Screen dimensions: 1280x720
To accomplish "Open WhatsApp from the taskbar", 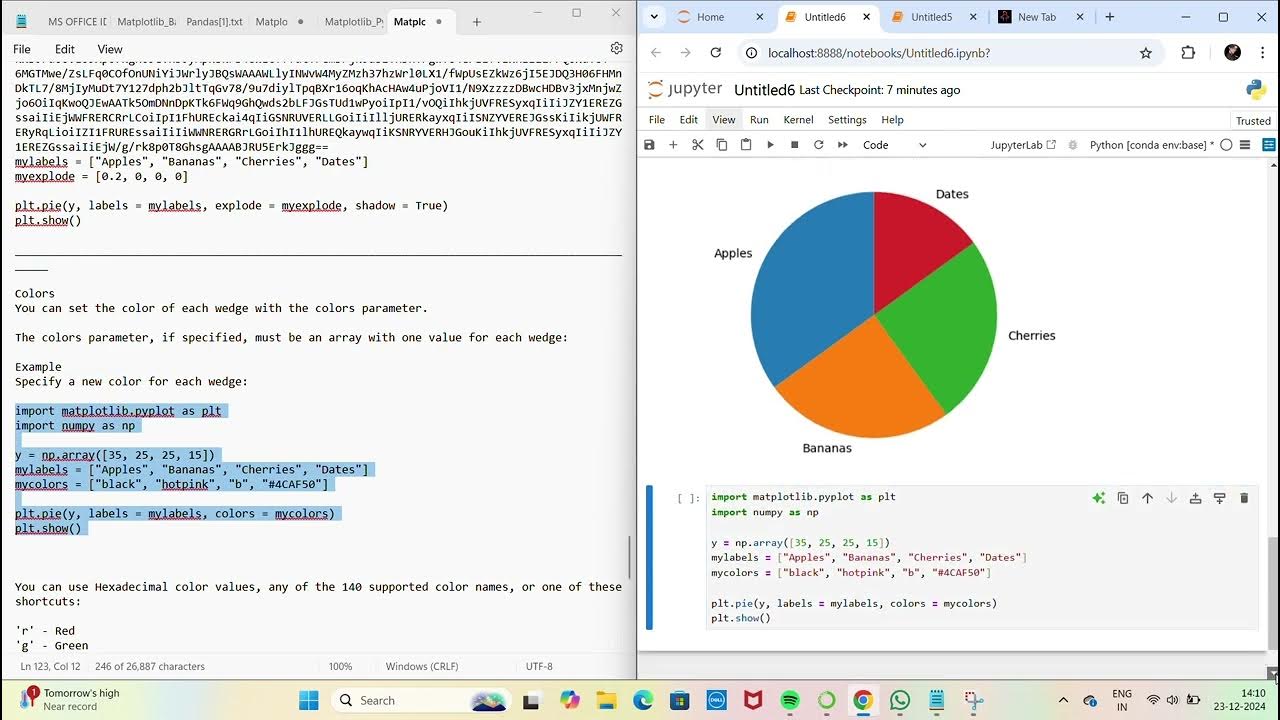I will tap(899, 700).
